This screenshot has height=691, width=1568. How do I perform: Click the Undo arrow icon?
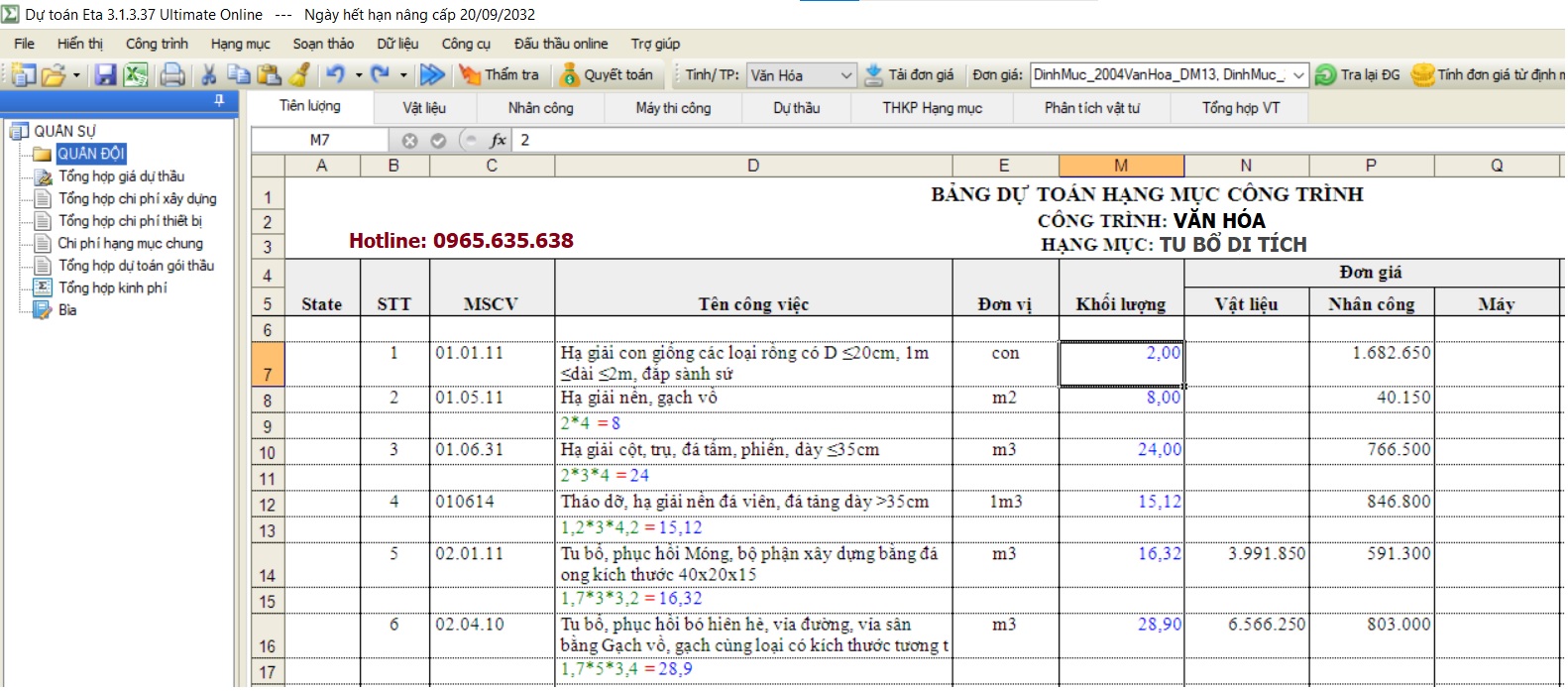click(x=335, y=75)
